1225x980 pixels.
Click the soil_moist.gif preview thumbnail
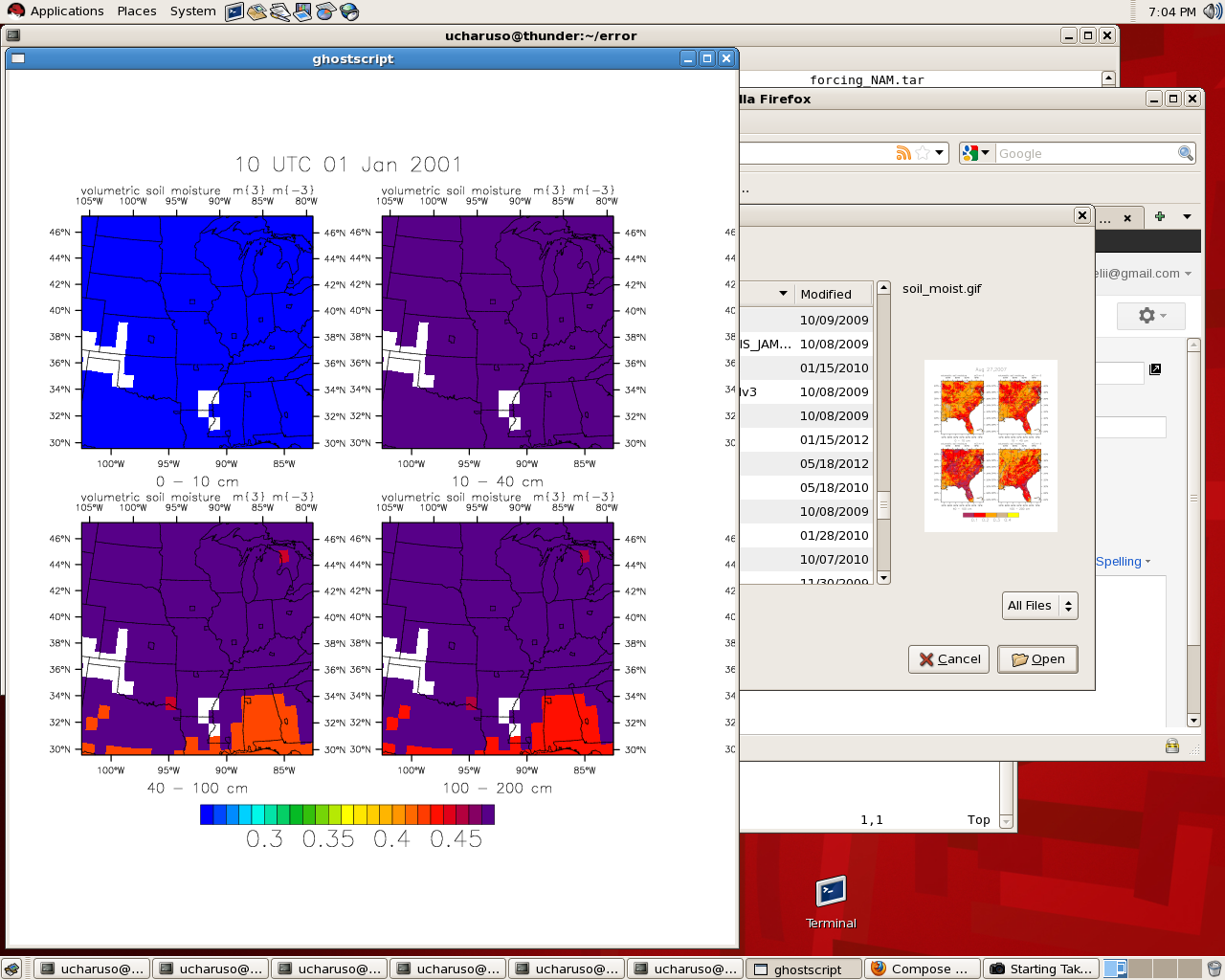991,445
